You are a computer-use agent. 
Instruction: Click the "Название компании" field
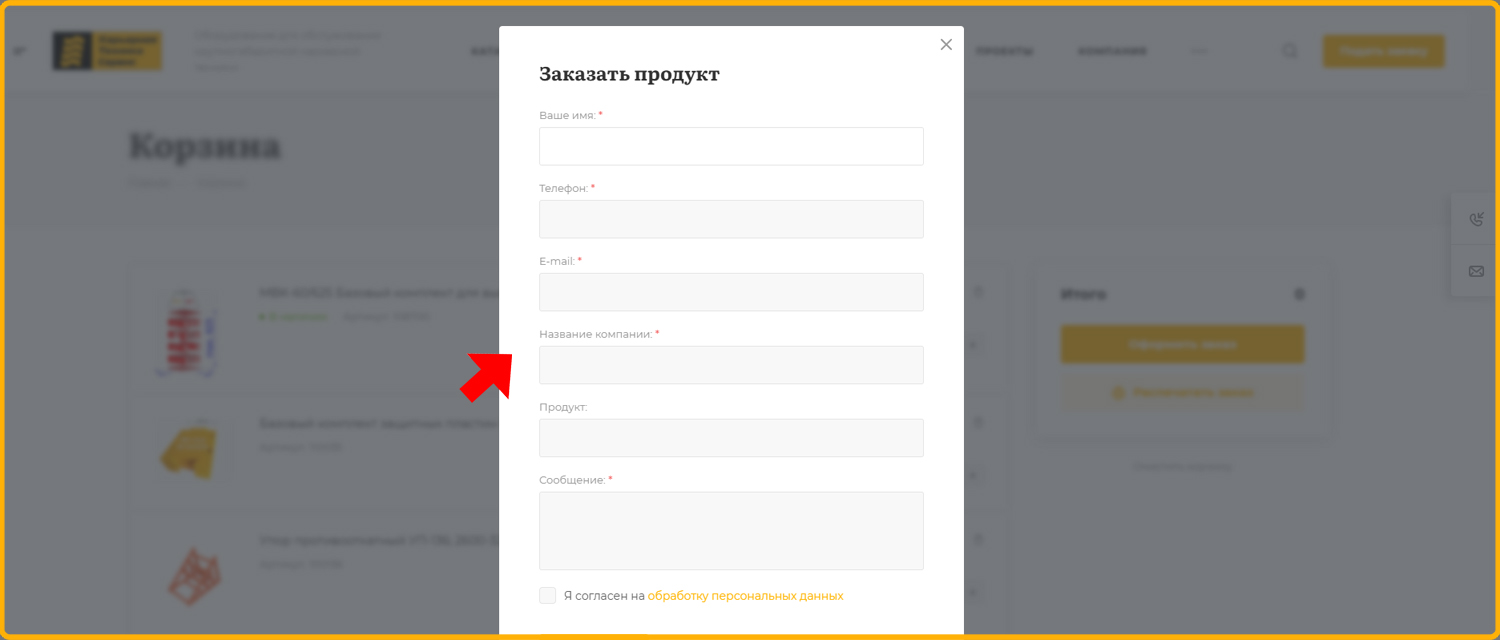(x=731, y=365)
